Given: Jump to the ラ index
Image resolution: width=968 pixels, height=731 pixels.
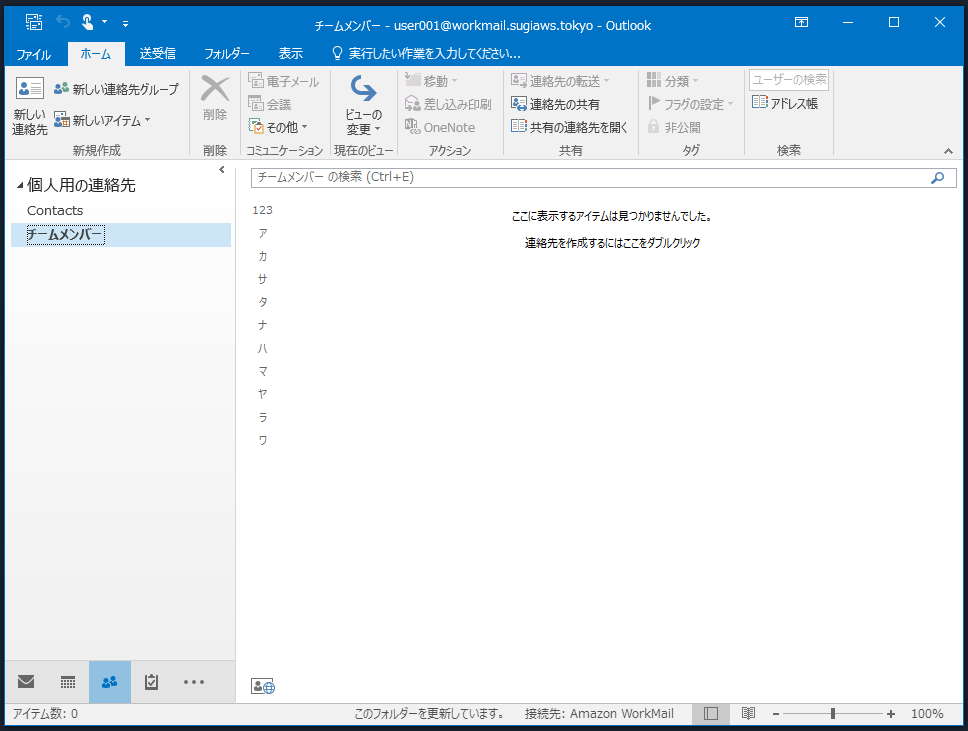Looking at the screenshot, I should [x=263, y=417].
